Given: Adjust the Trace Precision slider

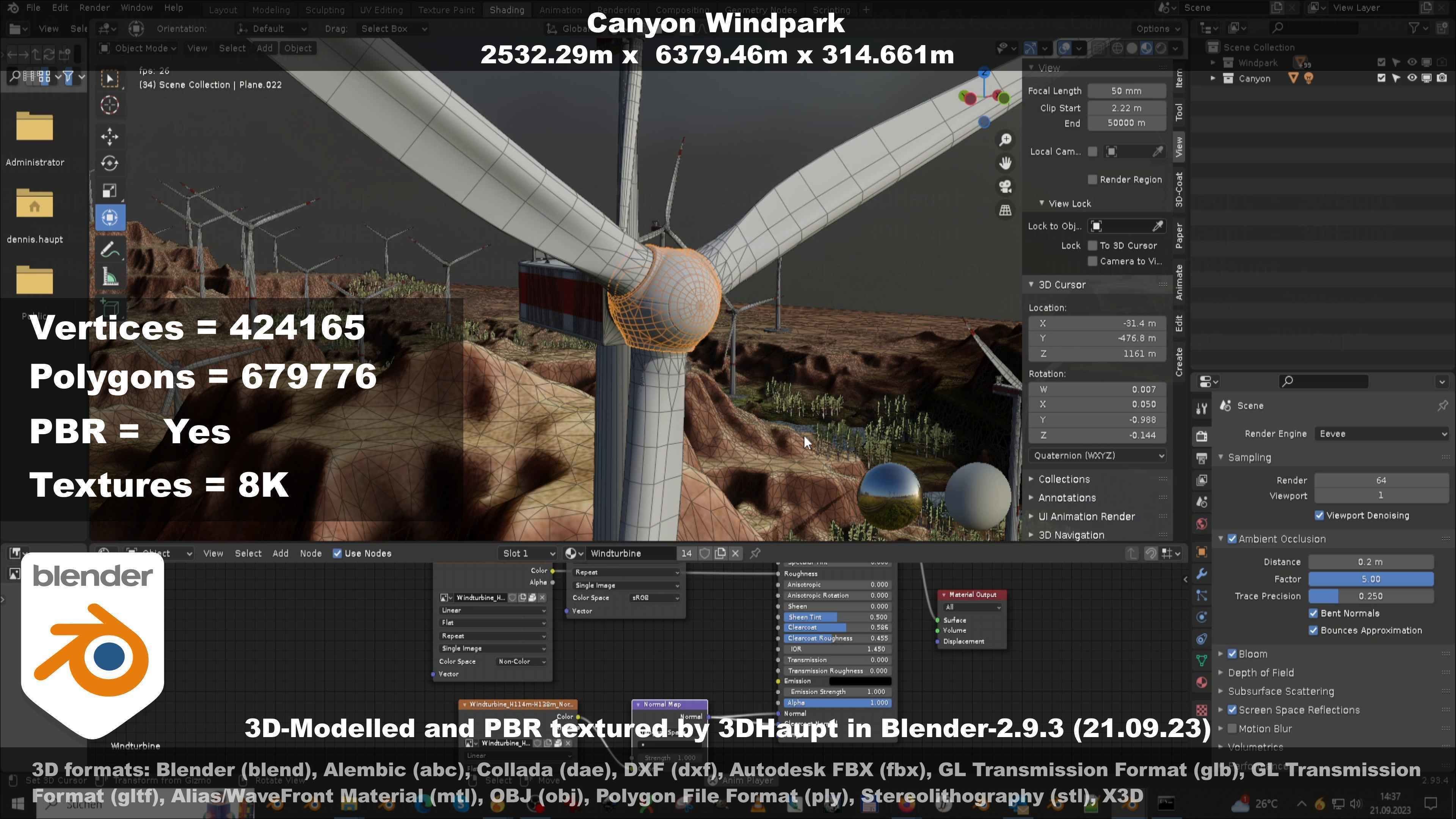Looking at the screenshot, I should [1371, 596].
